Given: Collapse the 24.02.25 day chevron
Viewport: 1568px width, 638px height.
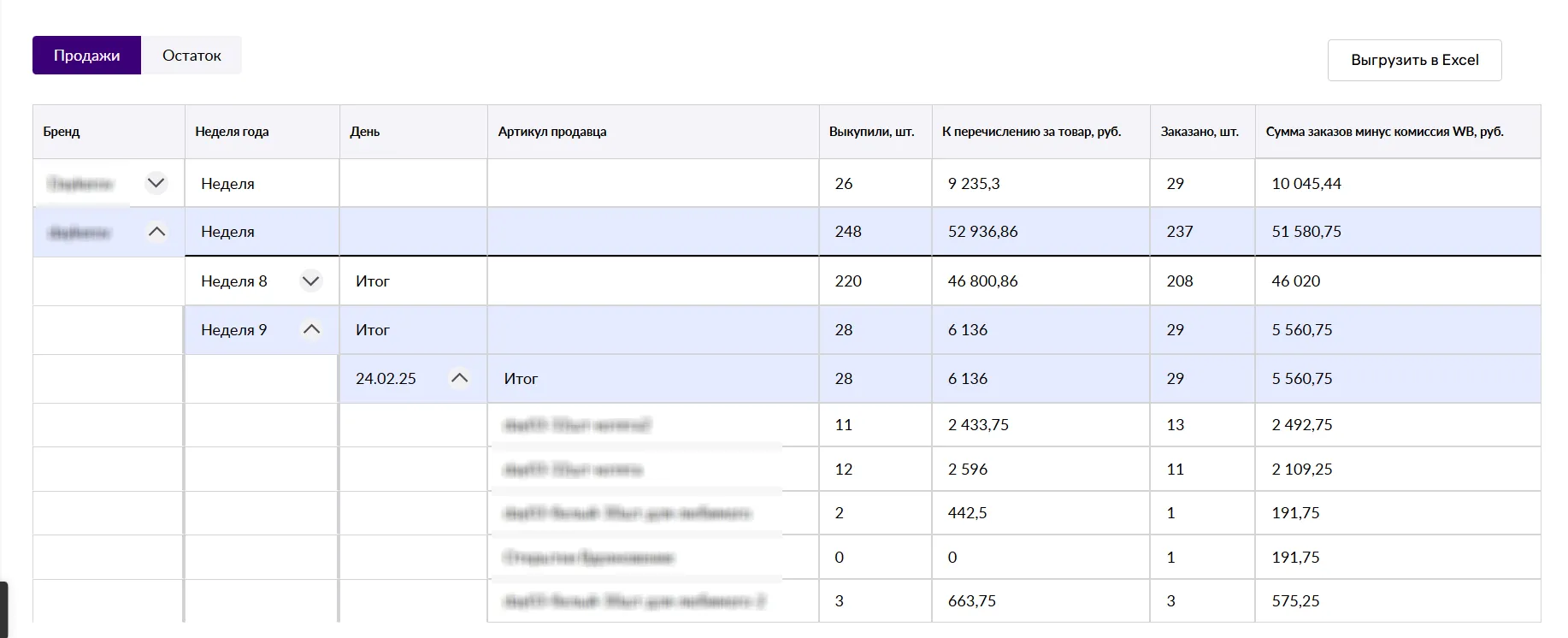Looking at the screenshot, I should click(459, 379).
